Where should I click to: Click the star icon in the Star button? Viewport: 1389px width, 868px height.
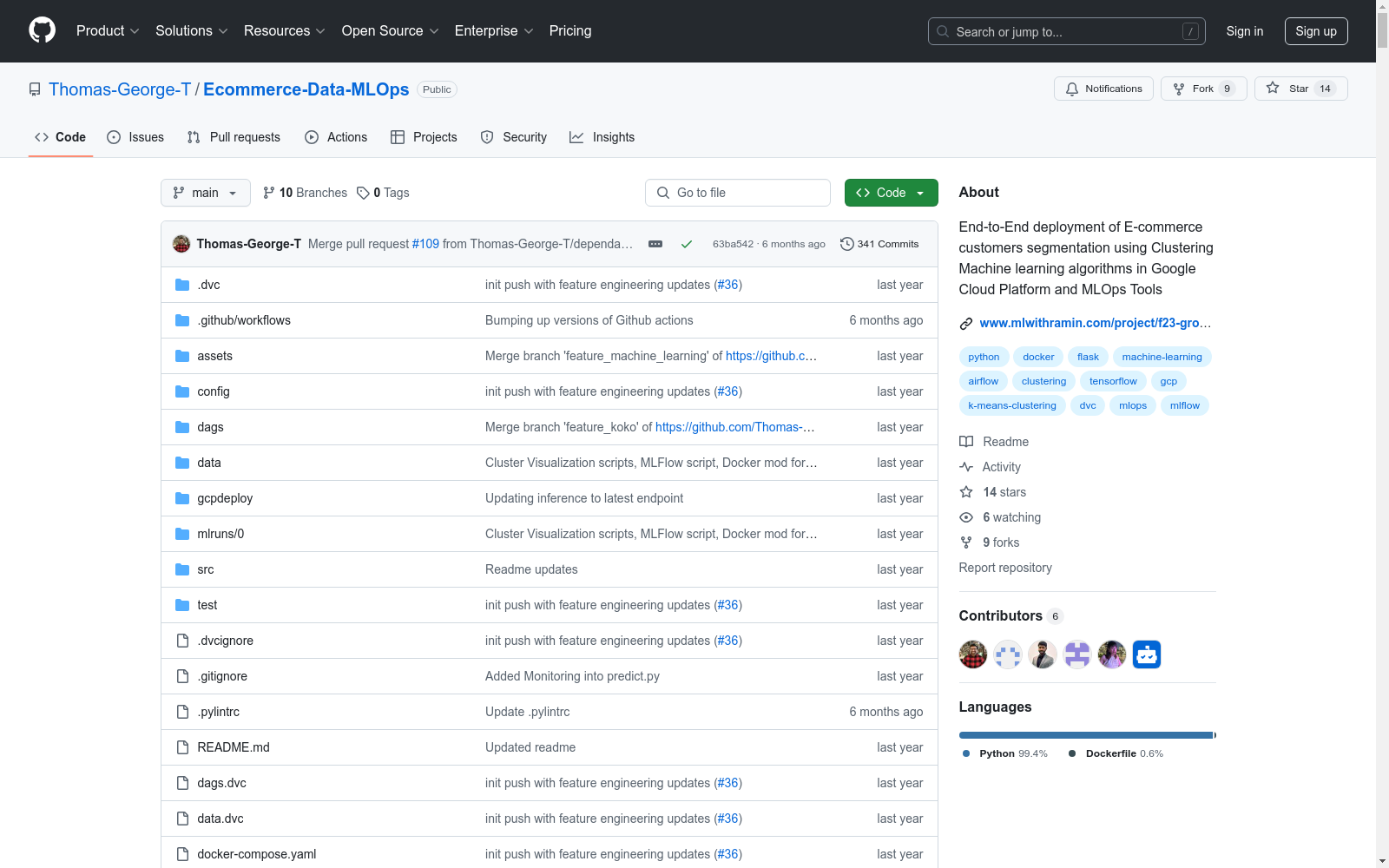click(x=1273, y=88)
